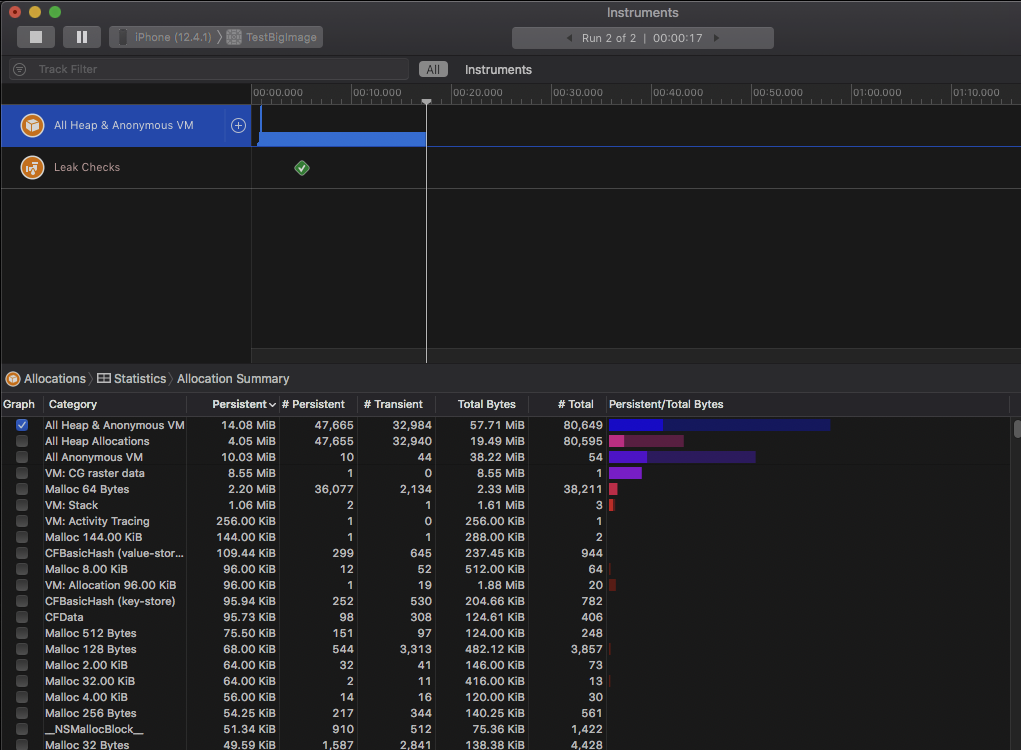Select the Leak Checks track icon

pyautogui.click(x=32, y=167)
